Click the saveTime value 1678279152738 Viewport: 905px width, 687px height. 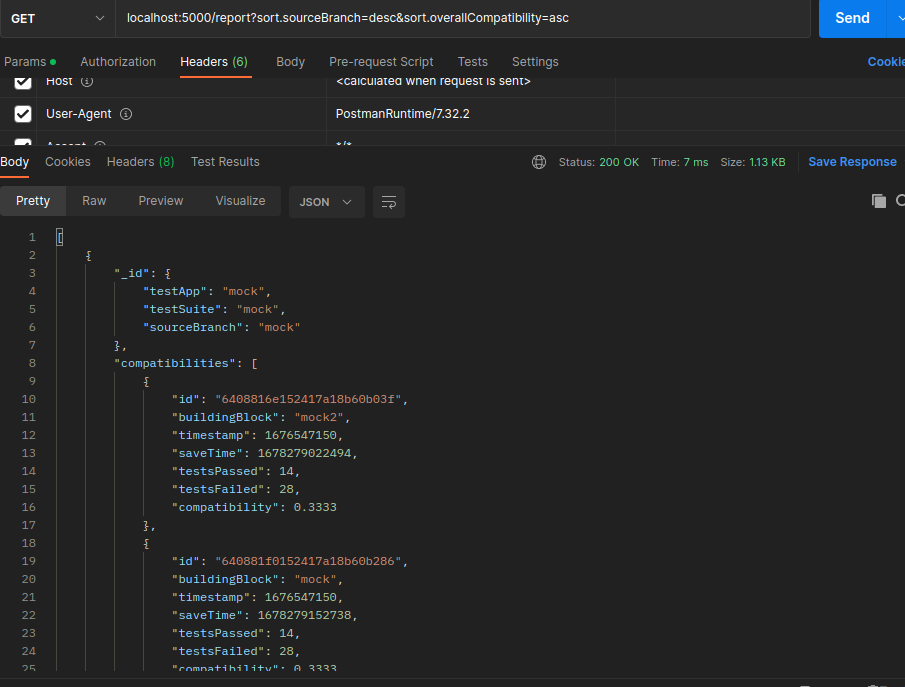click(x=304, y=615)
